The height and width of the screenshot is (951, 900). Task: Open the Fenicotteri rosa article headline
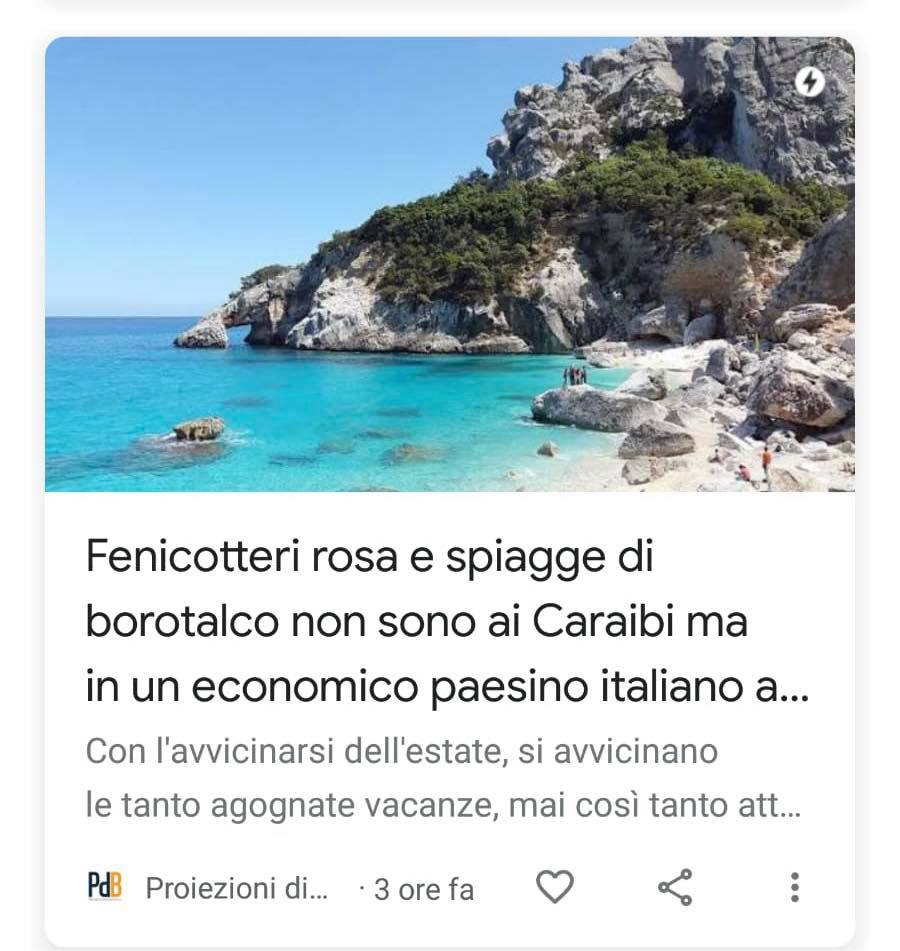point(447,621)
